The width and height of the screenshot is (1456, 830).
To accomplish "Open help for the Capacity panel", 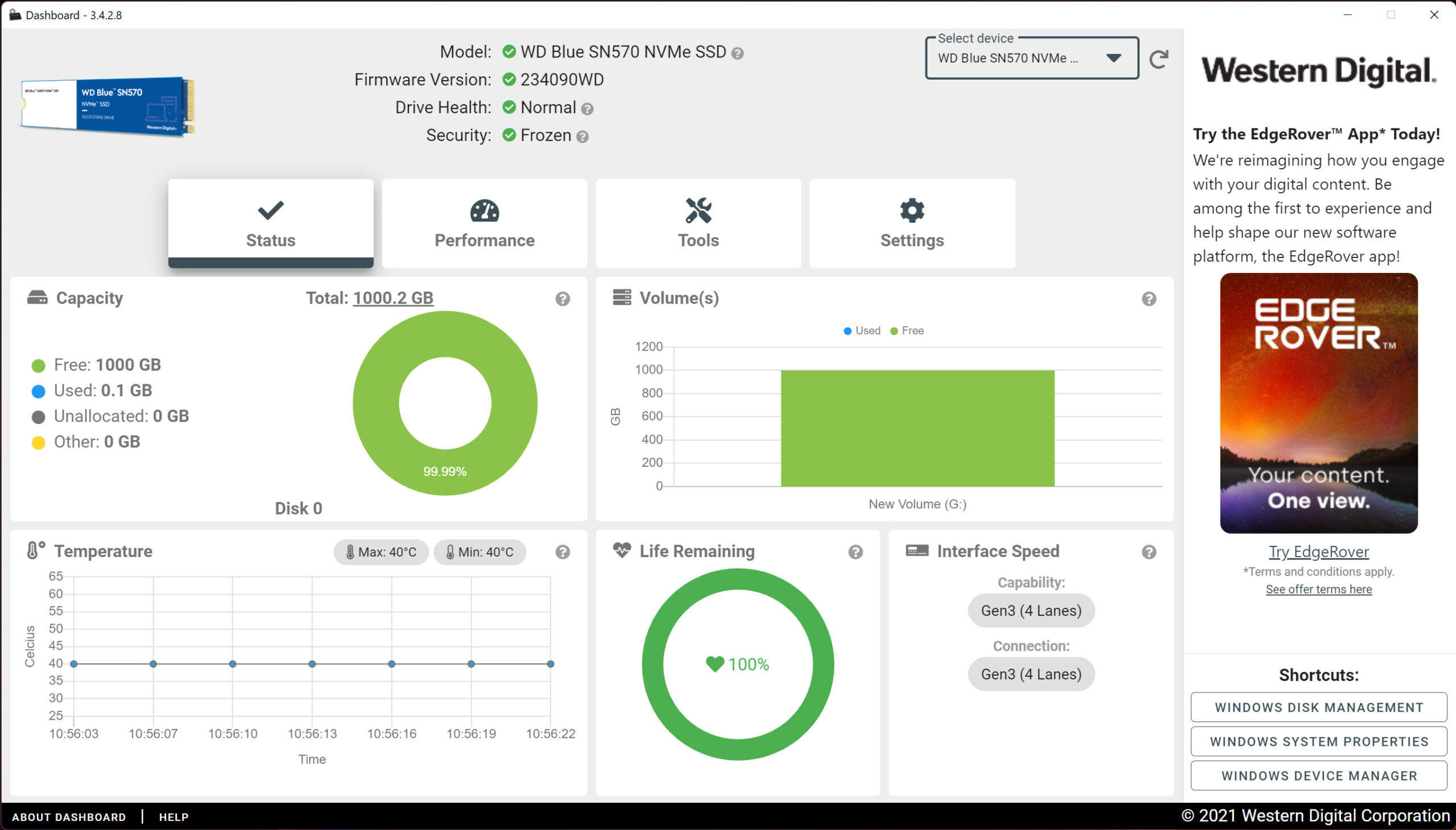I will [562, 299].
